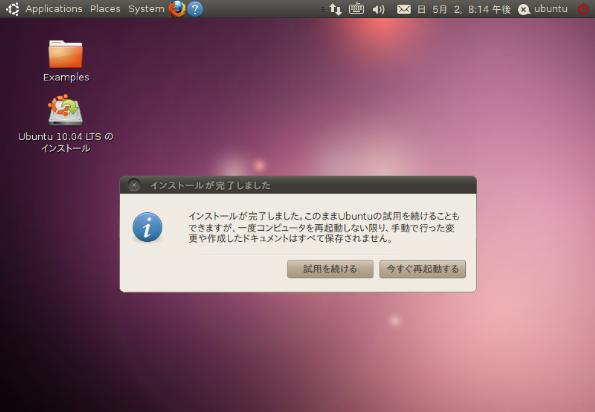Viewport: 595px width, 412px height.
Task: Click the インストールが完了しました title bar
Action: coord(298,185)
